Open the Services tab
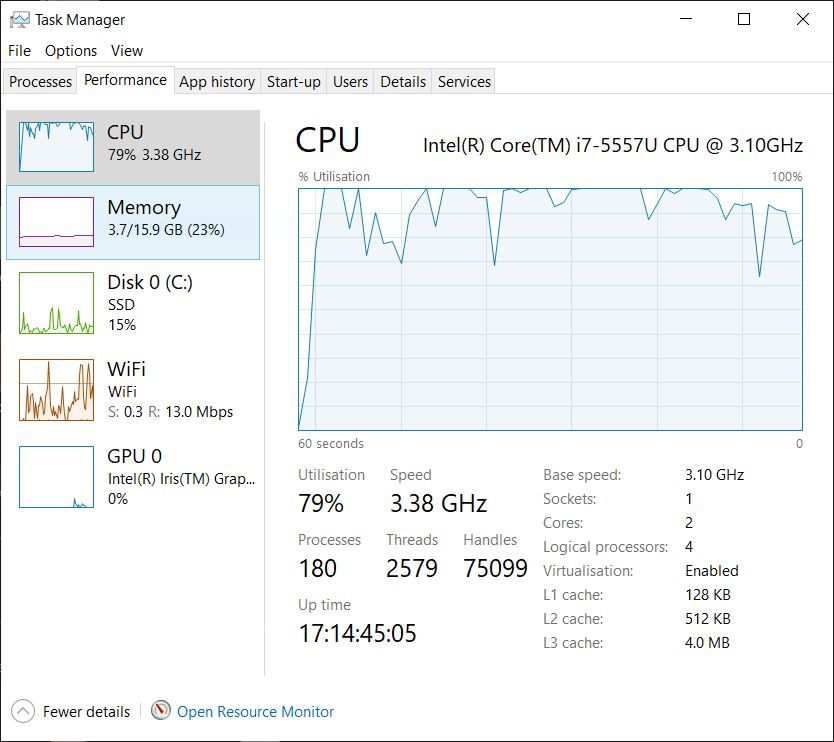 (x=464, y=82)
